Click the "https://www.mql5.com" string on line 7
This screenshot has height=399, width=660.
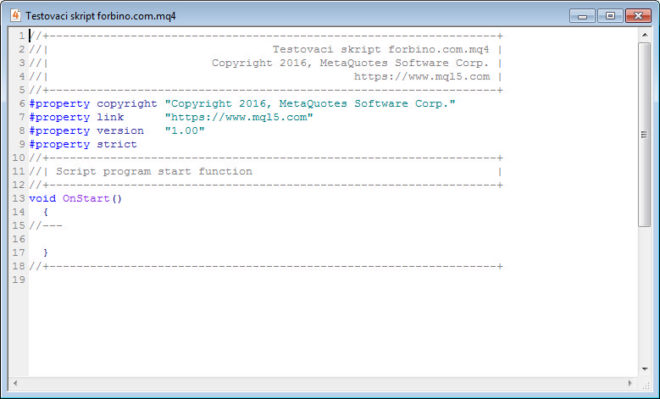coord(239,117)
